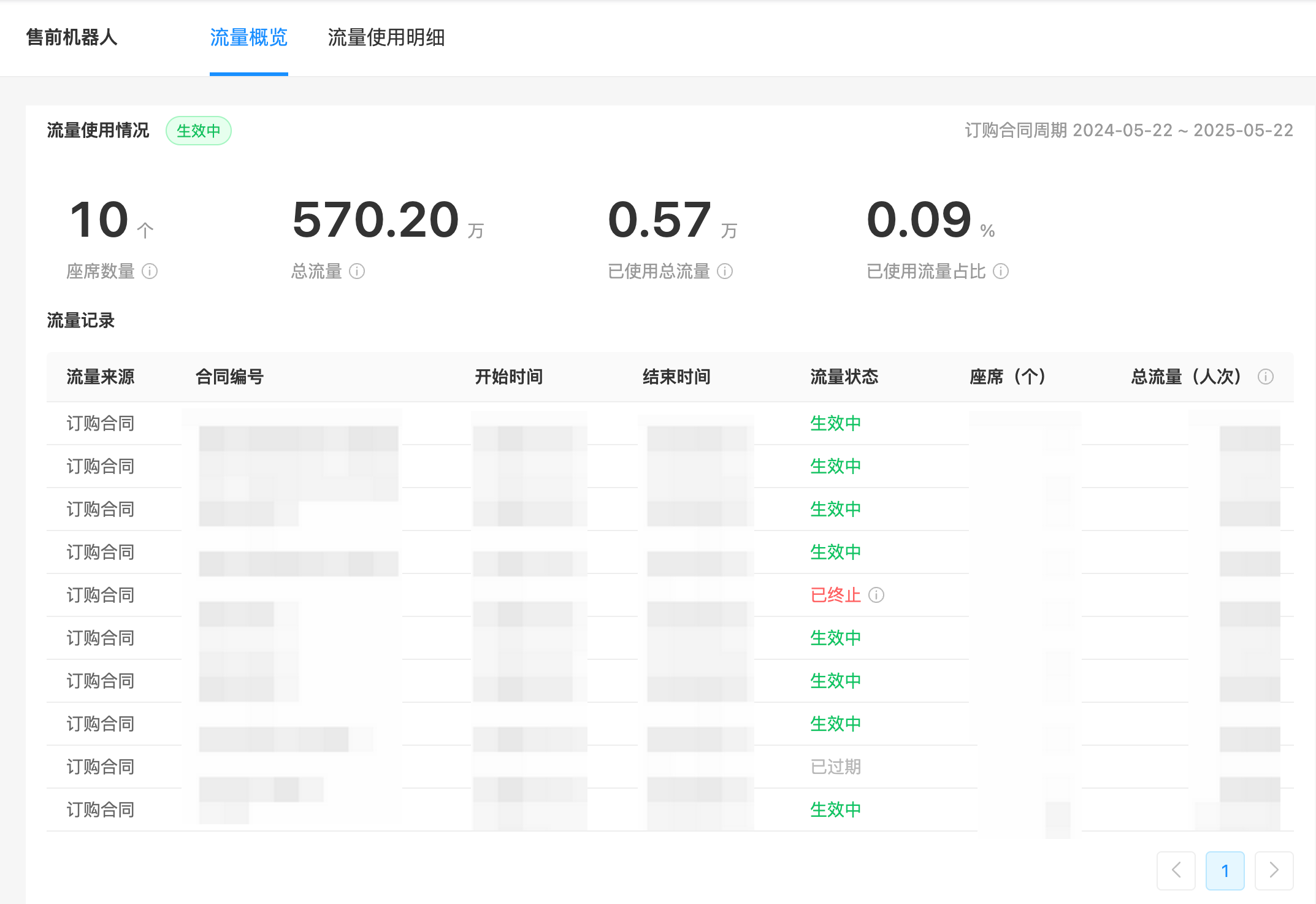Click 订购合同 in the 已过期 row

coord(101,767)
